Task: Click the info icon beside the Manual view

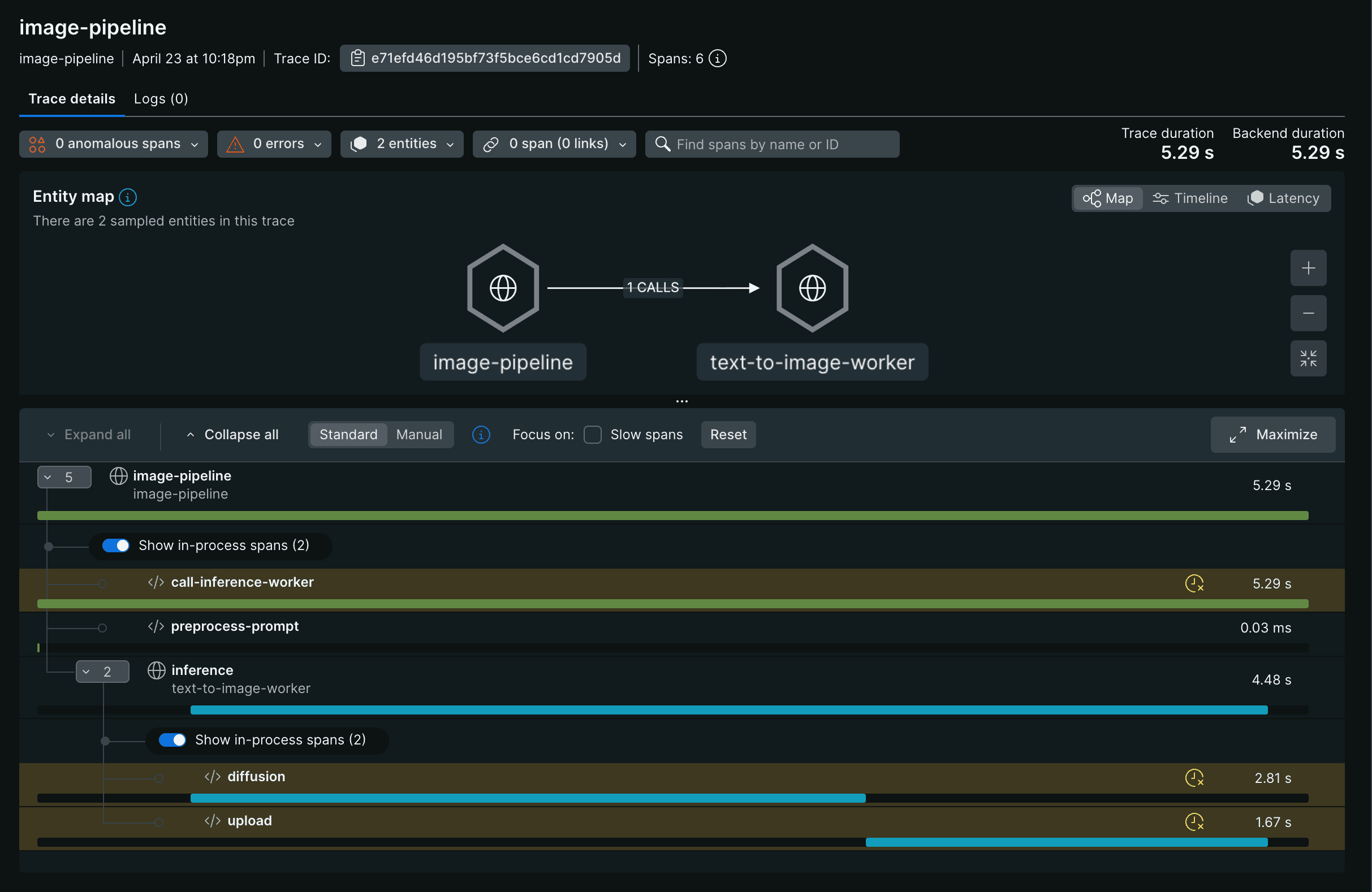Action: 481,435
